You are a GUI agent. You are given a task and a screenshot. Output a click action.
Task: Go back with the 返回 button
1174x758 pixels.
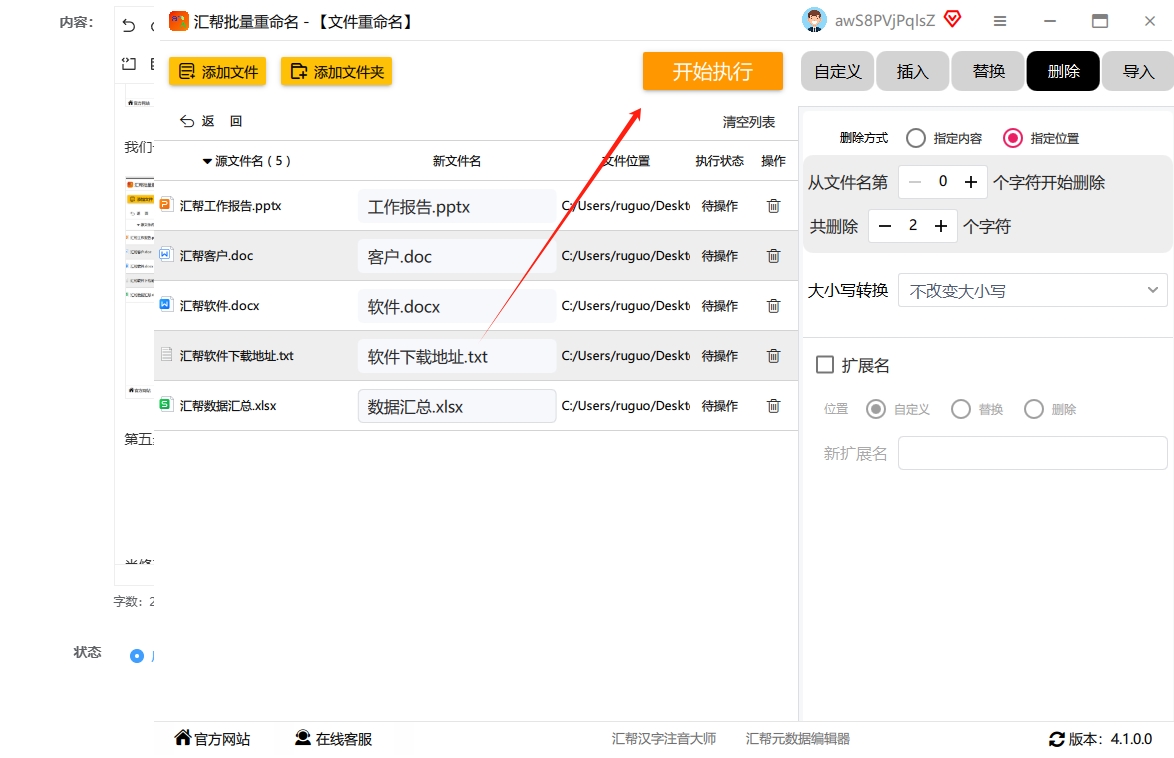coord(210,121)
